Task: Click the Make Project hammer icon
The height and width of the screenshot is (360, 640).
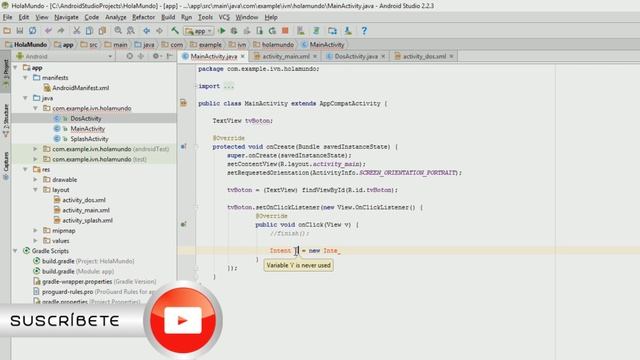Action: 175,31
